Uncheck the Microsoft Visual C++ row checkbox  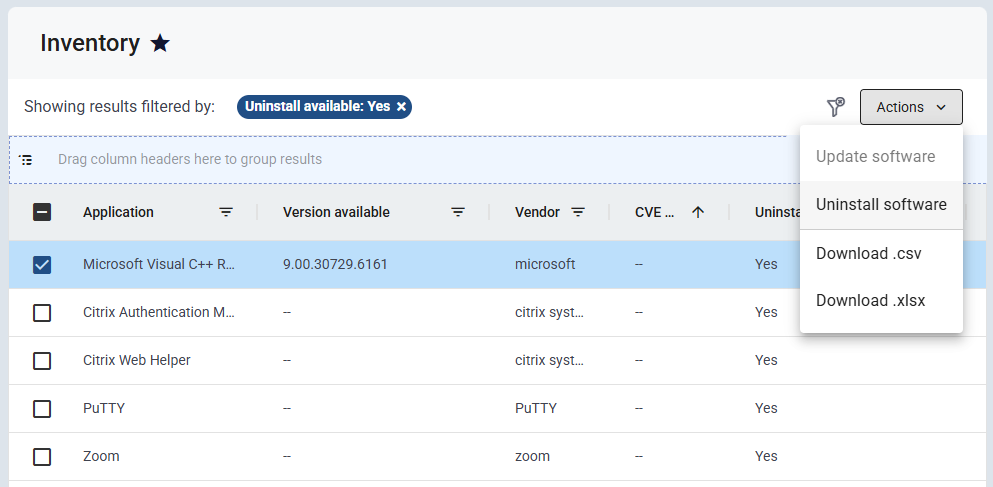[42, 265]
